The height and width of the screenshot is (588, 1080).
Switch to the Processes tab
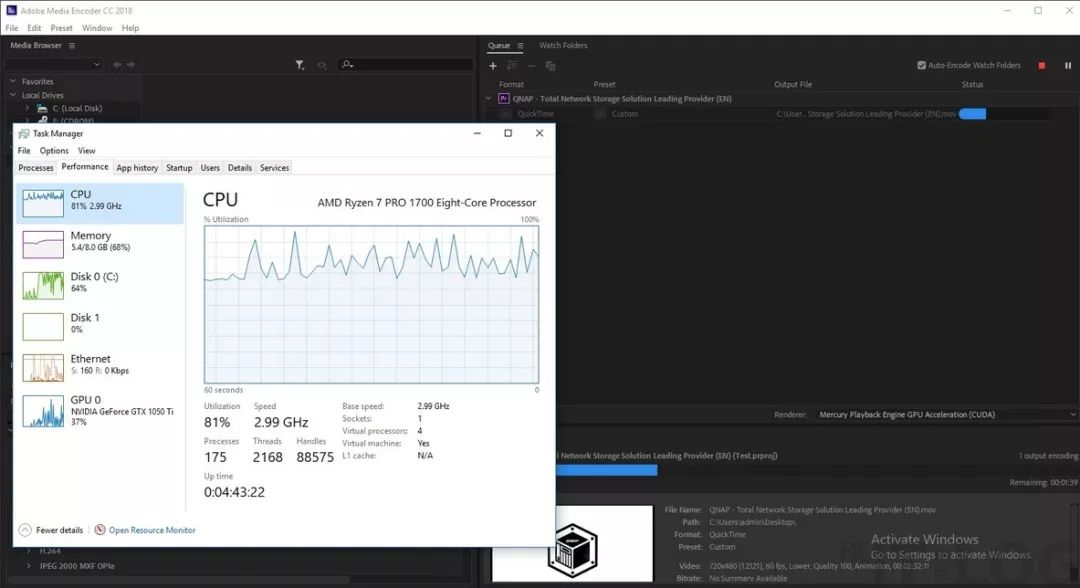coord(36,168)
